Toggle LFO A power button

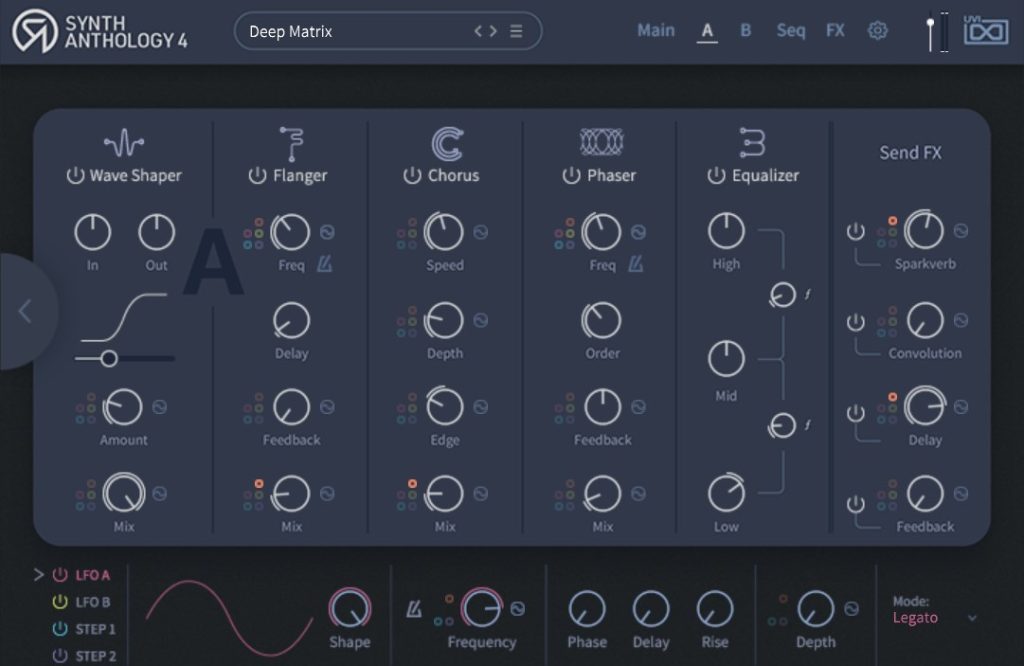[x=61, y=575]
